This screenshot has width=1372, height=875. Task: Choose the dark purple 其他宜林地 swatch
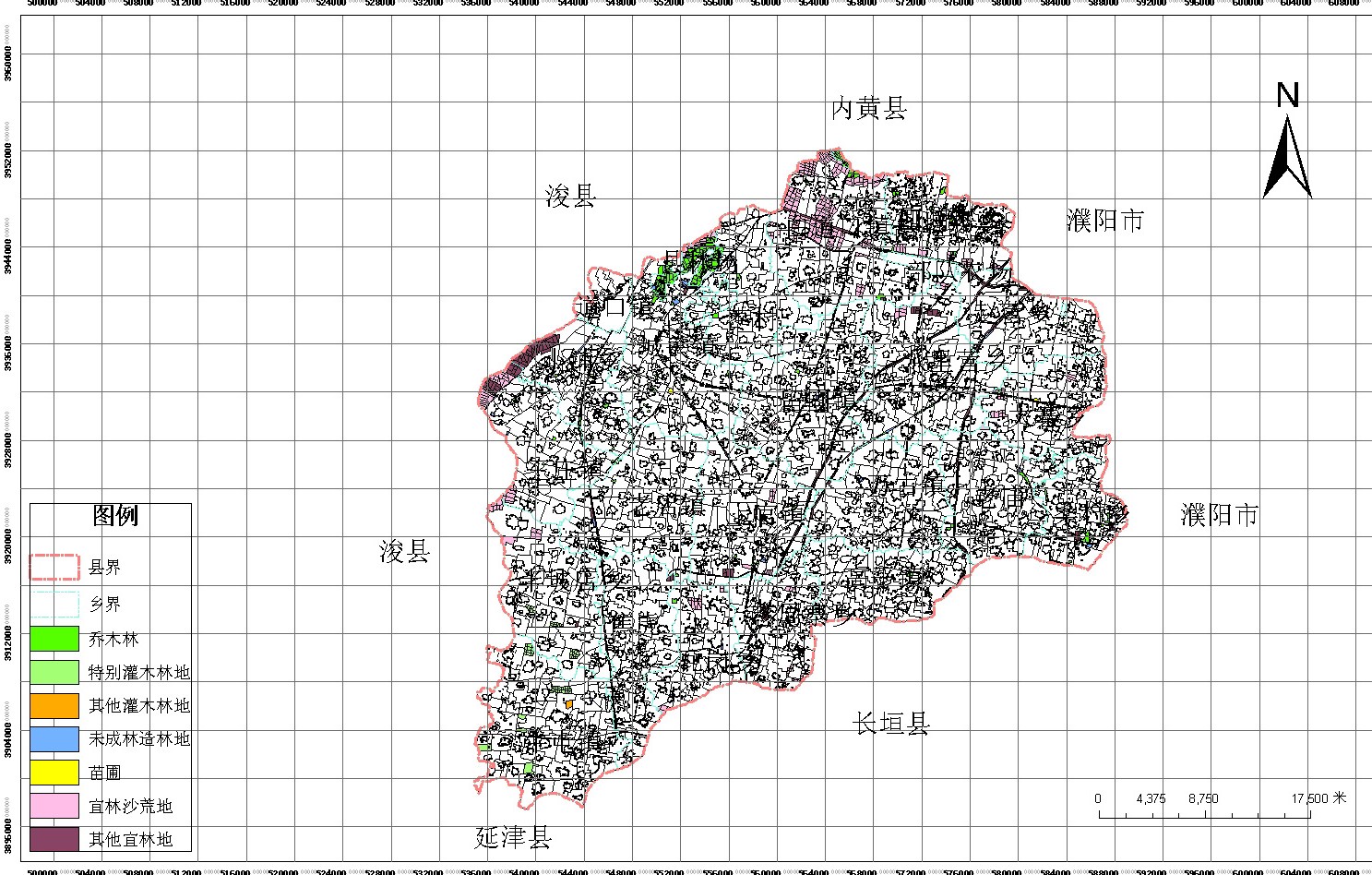click(x=54, y=839)
